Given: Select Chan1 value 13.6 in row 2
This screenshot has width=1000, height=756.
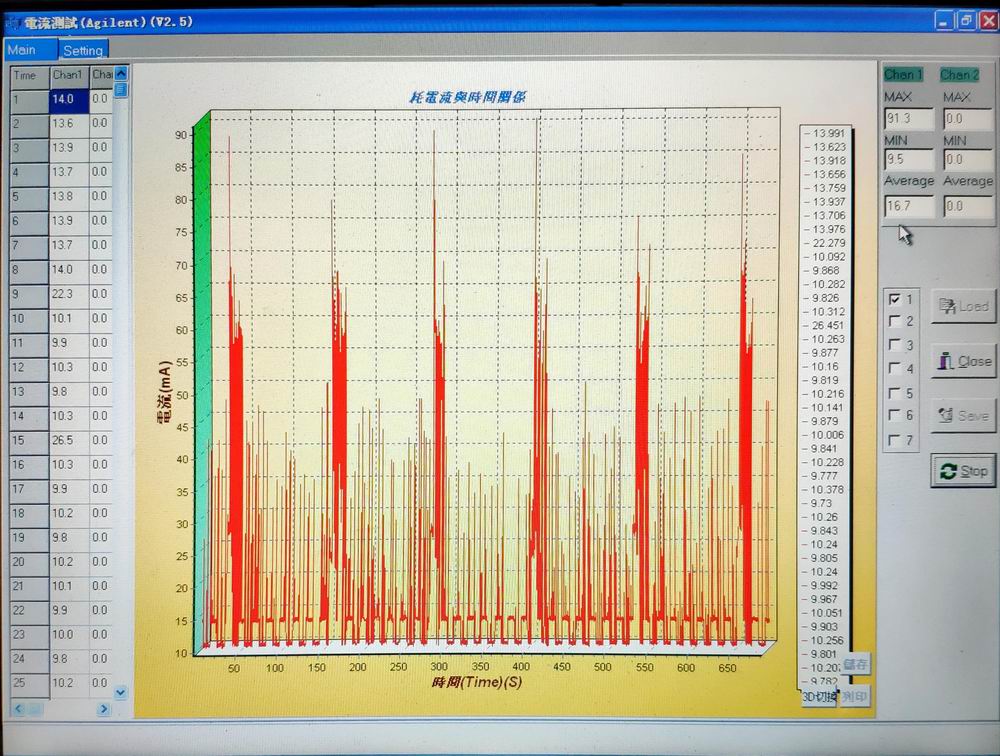Looking at the screenshot, I should [x=69, y=124].
